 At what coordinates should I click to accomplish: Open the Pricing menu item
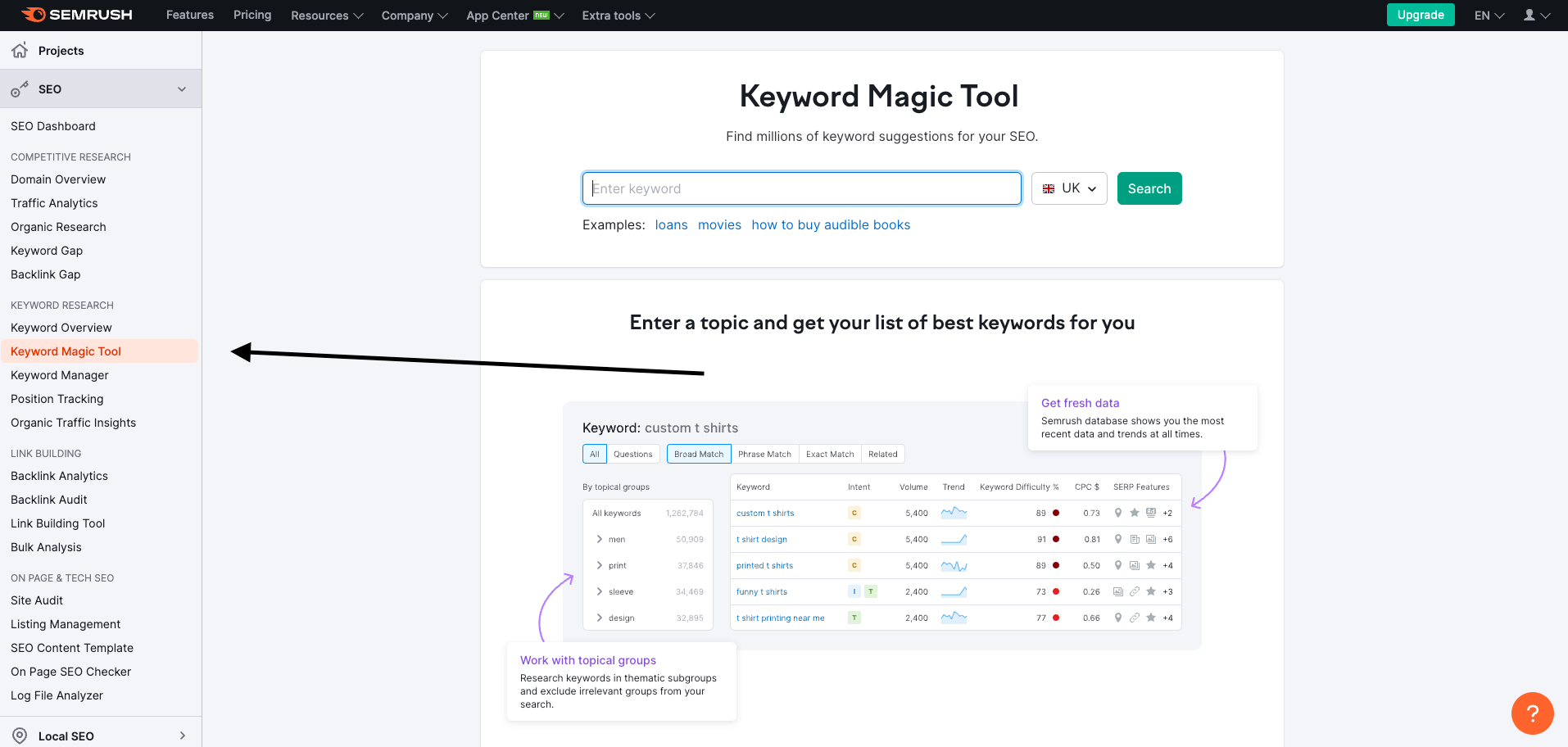252,15
